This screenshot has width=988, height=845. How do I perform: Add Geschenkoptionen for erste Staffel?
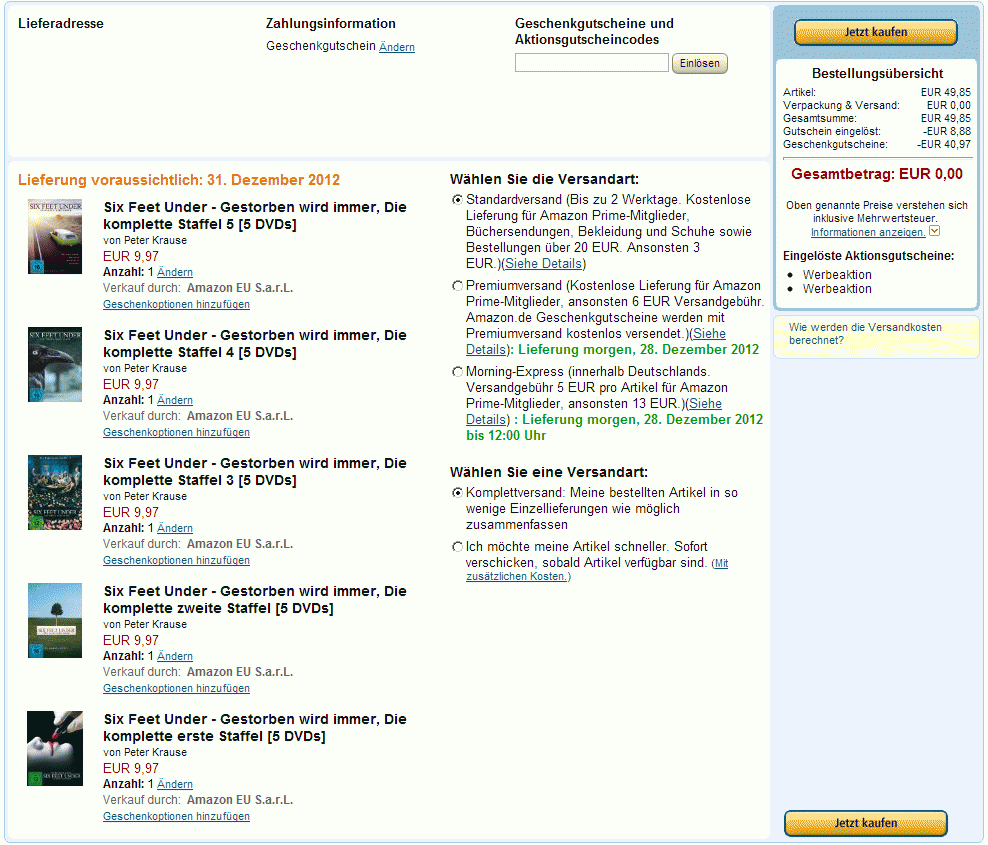click(176, 816)
